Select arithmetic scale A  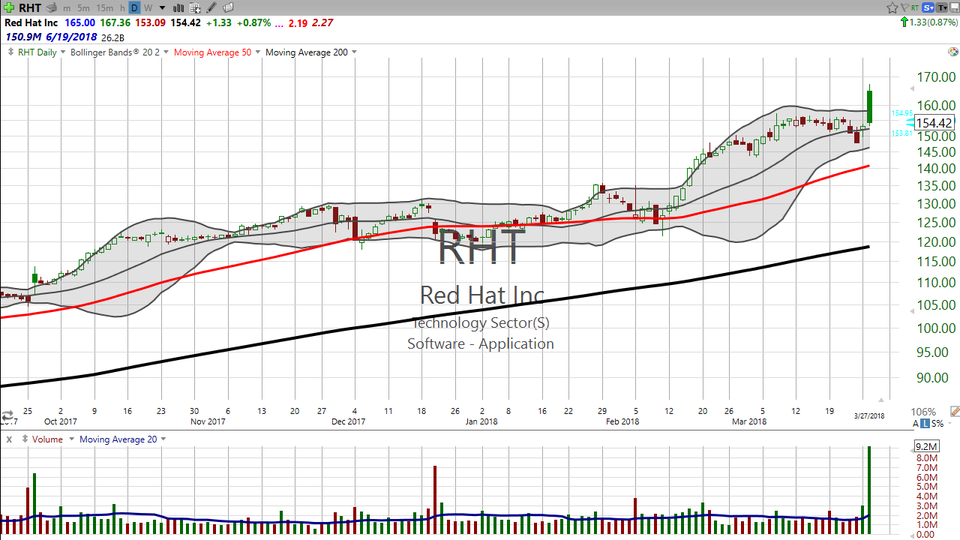(x=915, y=423)
